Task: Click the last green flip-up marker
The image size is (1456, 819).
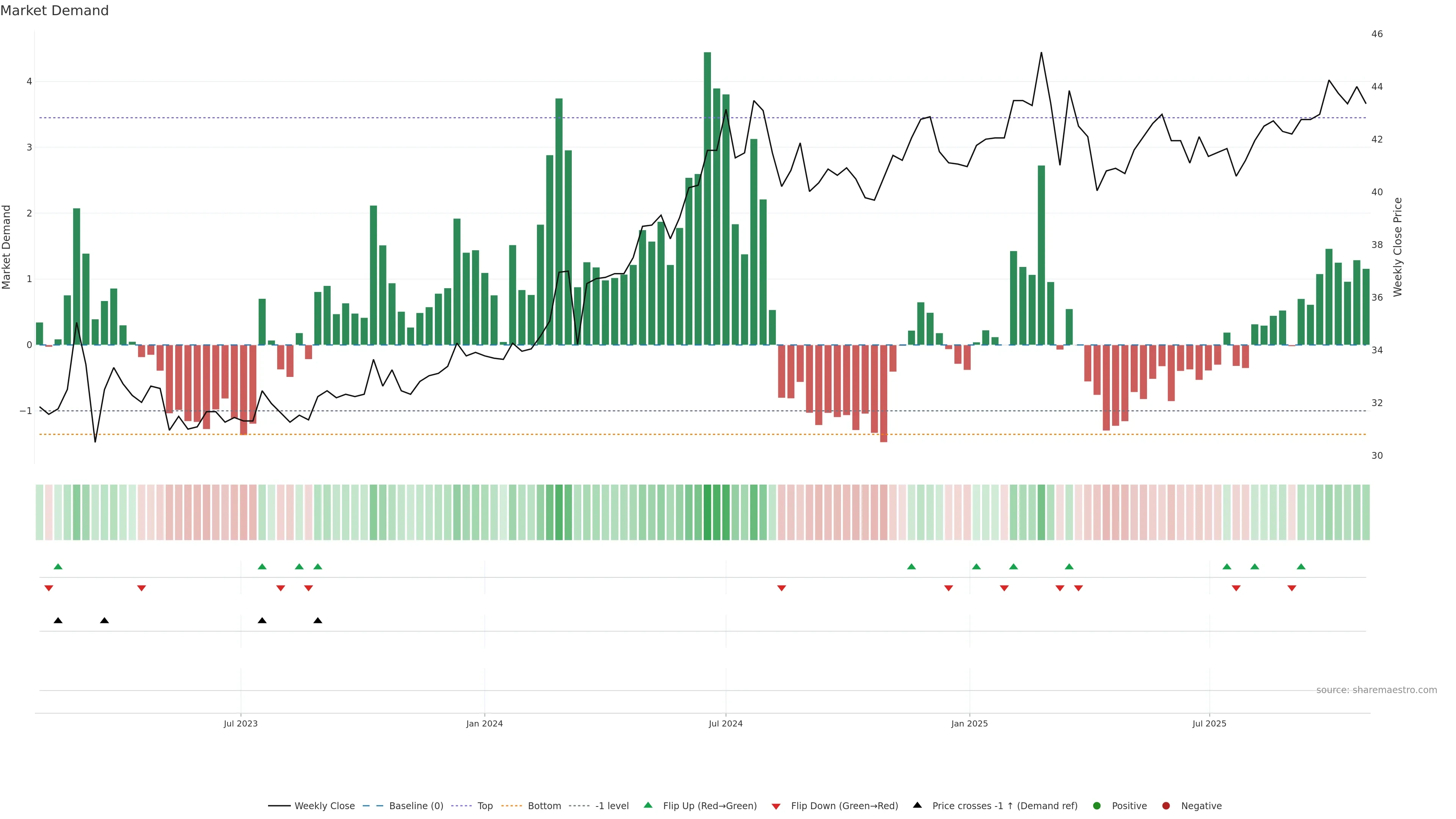Action: (1301, 567)
